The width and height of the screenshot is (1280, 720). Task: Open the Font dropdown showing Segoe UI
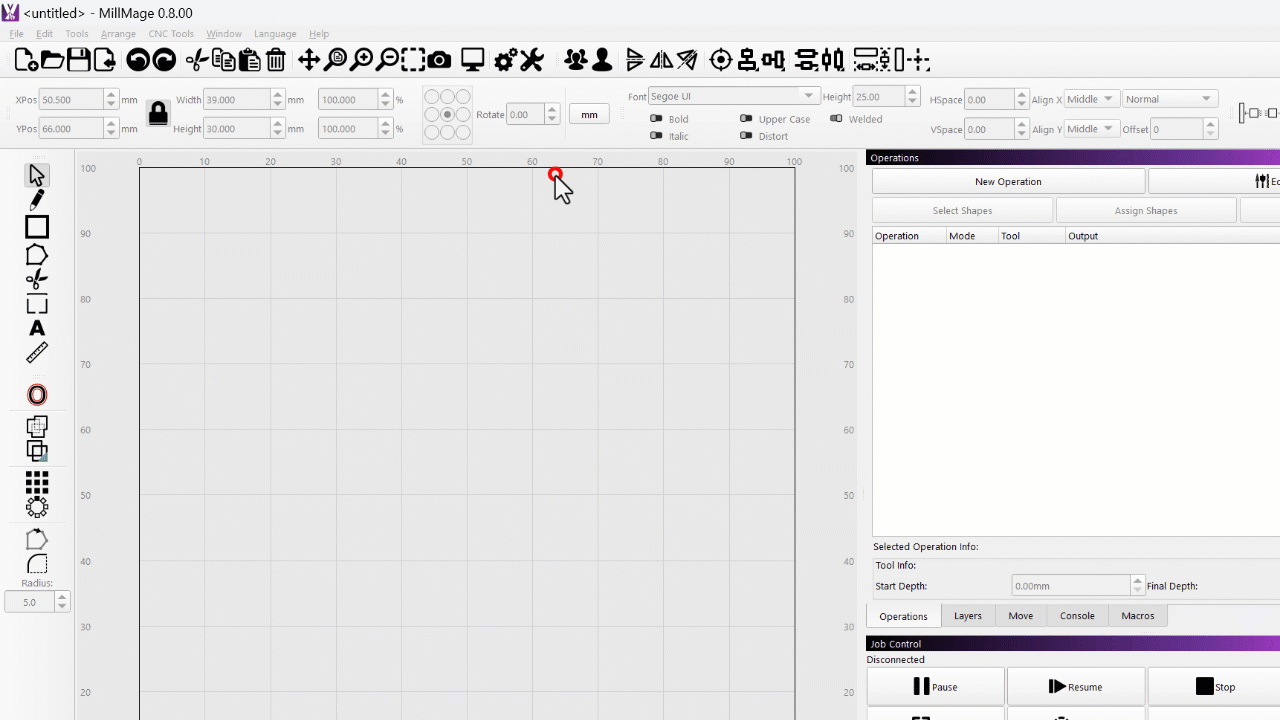733,96
